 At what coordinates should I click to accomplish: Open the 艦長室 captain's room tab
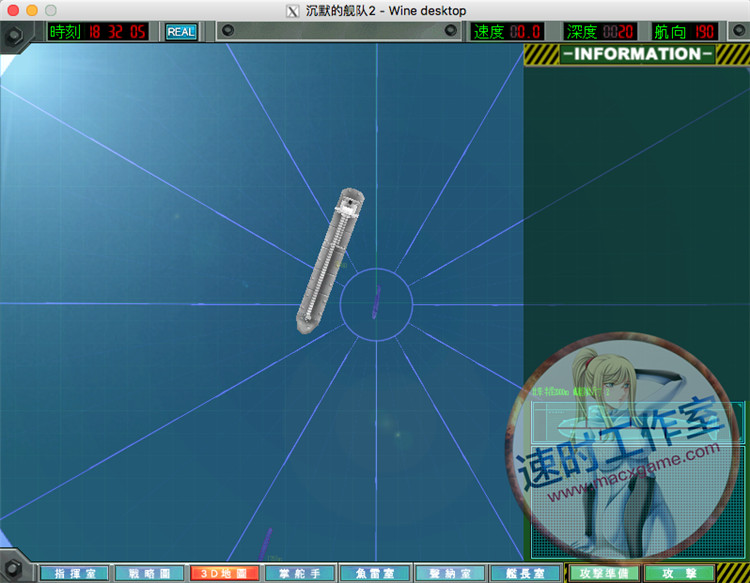(525, 573)
